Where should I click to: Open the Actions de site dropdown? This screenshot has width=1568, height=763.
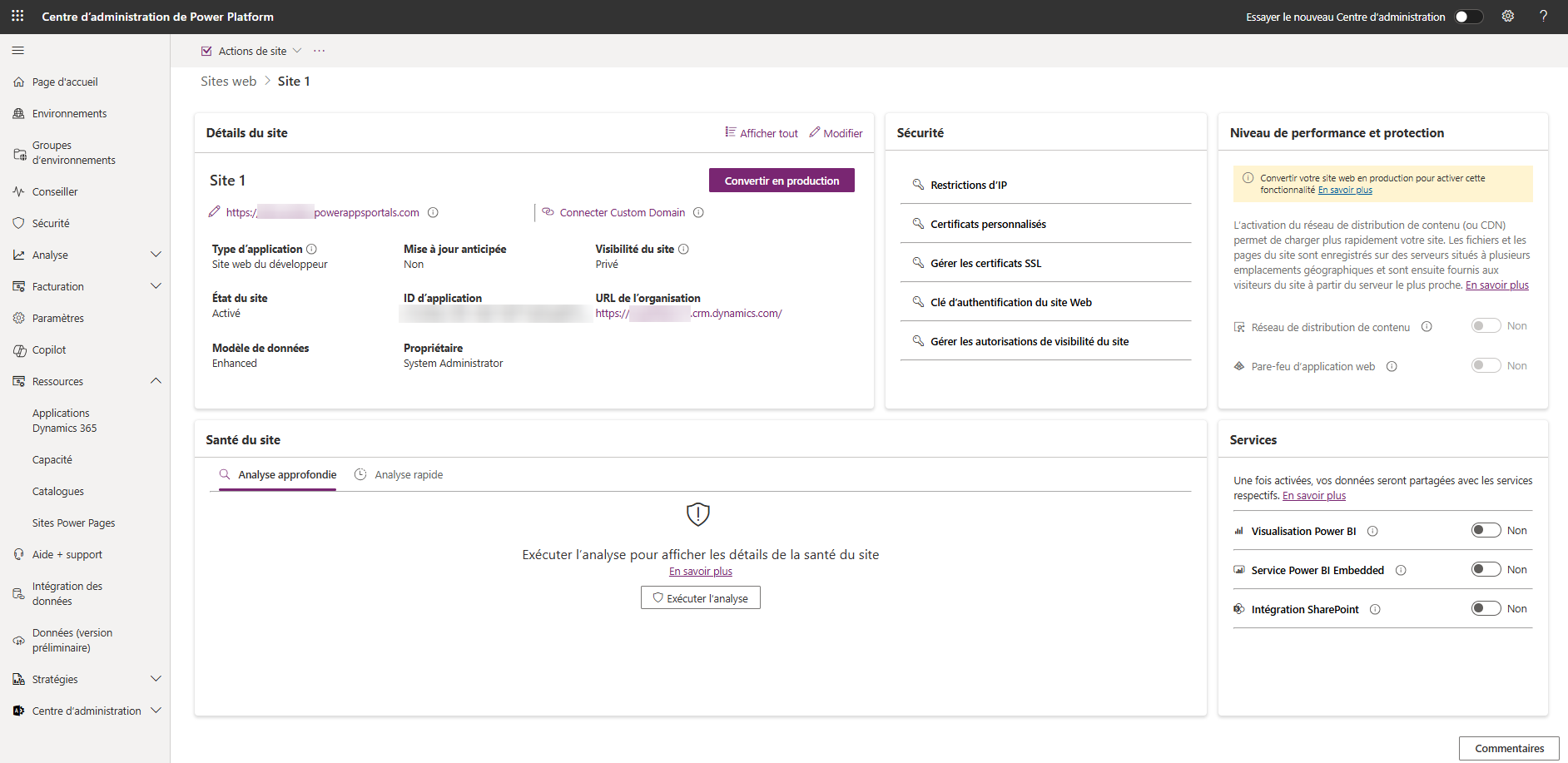pyautogui.click(x=251, y=51)
